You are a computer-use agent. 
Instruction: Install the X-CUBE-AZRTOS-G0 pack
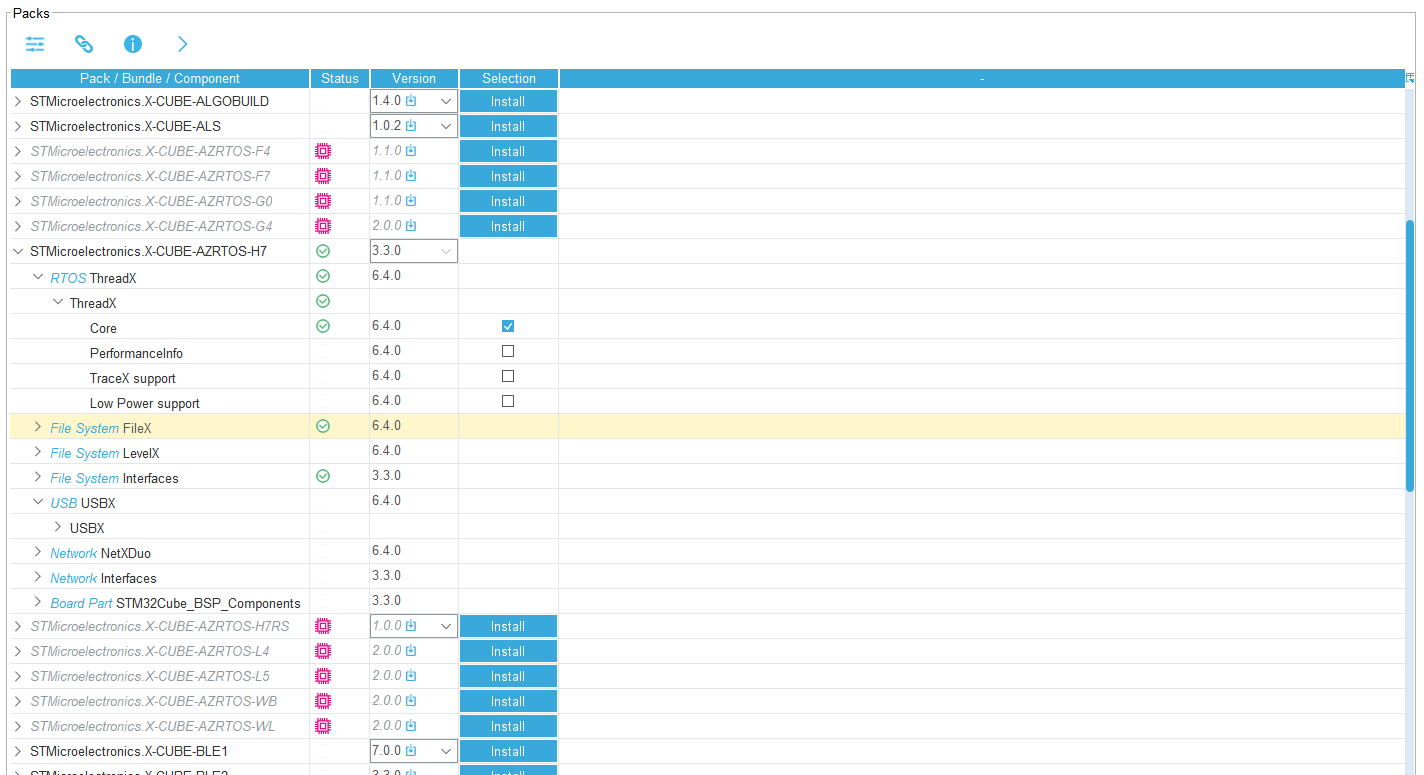coord(508,201)
